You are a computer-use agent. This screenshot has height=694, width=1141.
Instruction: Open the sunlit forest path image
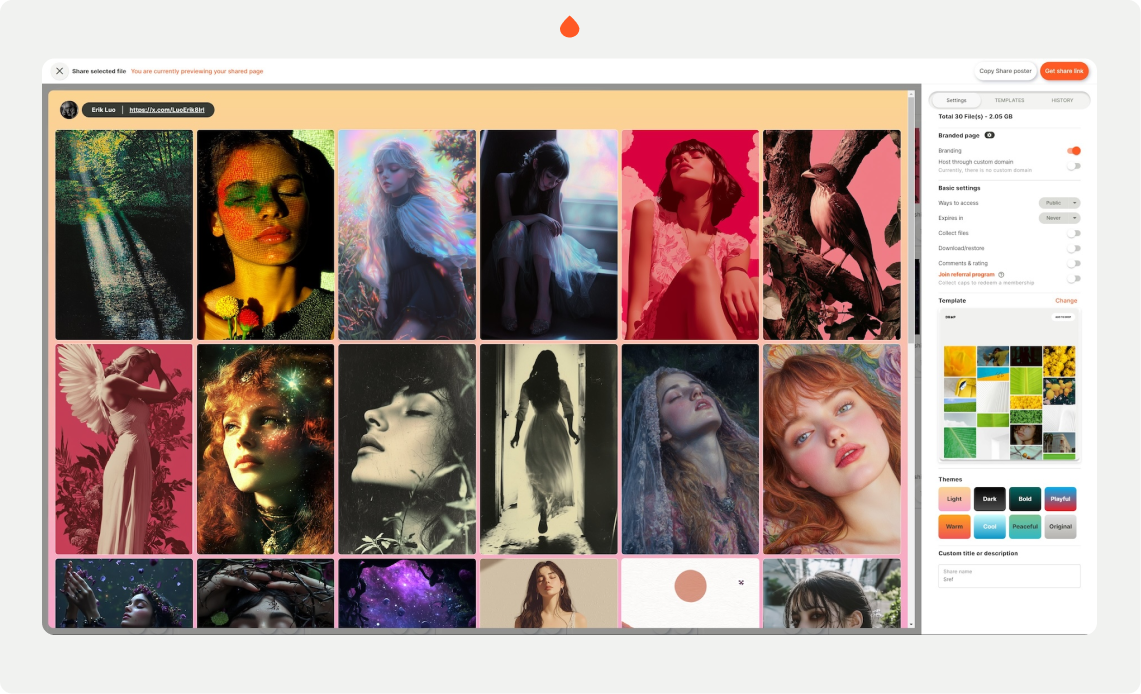coord(124,235)
